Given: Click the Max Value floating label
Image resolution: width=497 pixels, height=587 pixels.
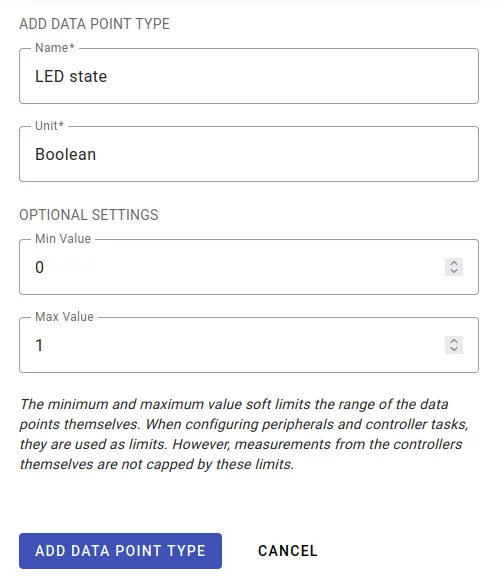Looking at the screenshot, I should click(64, 317).
